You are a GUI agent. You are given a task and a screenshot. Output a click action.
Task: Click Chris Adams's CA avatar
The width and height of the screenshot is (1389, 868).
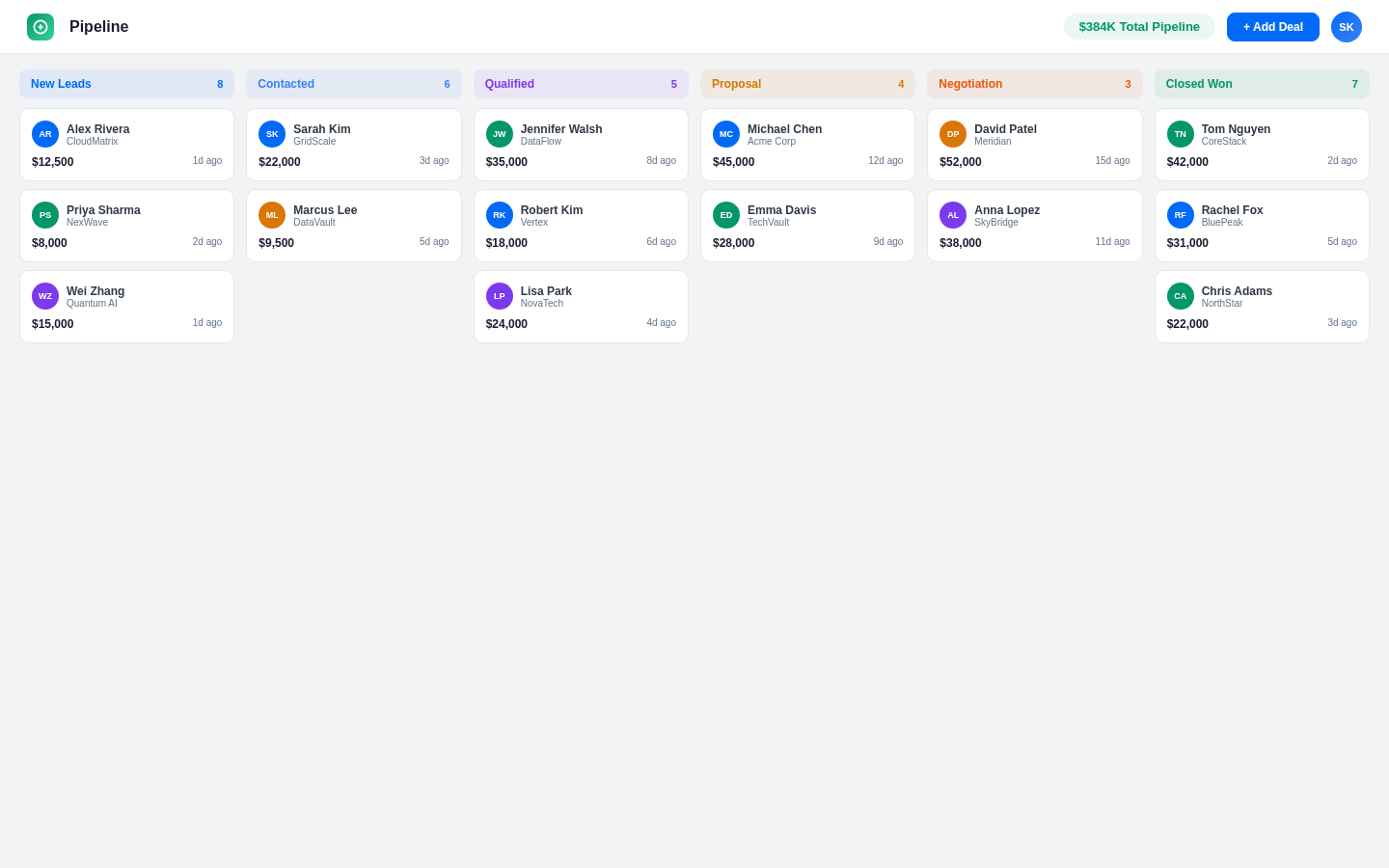pos(1181,296)
